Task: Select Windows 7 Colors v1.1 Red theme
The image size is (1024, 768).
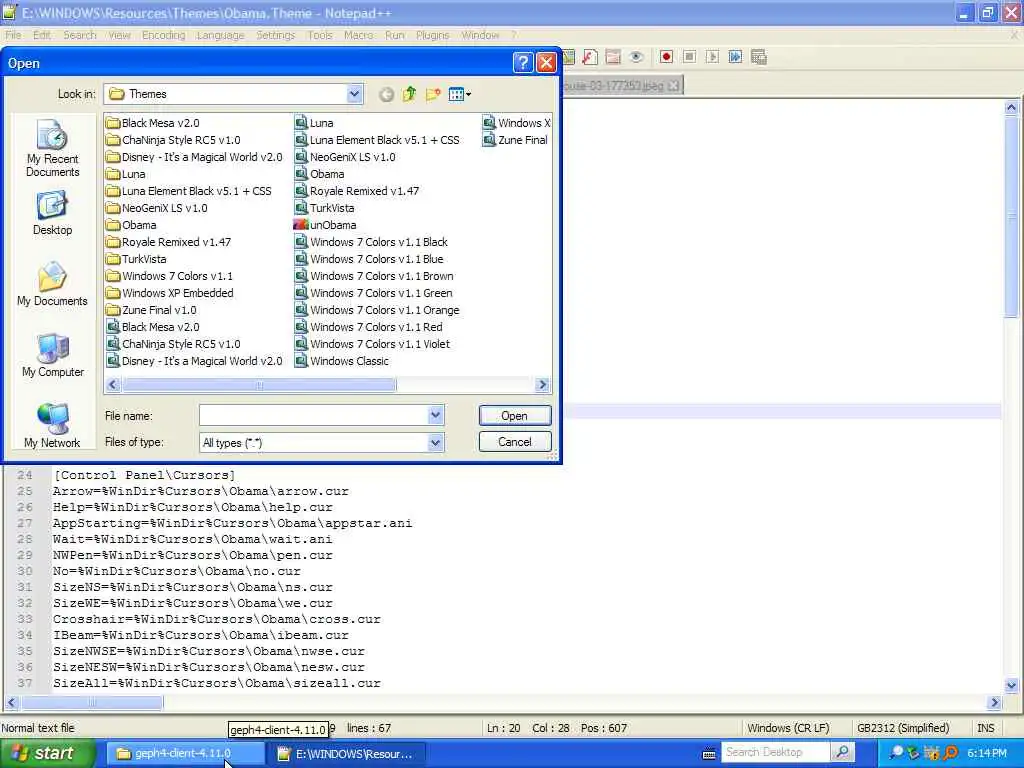Action: click(369, 327)
